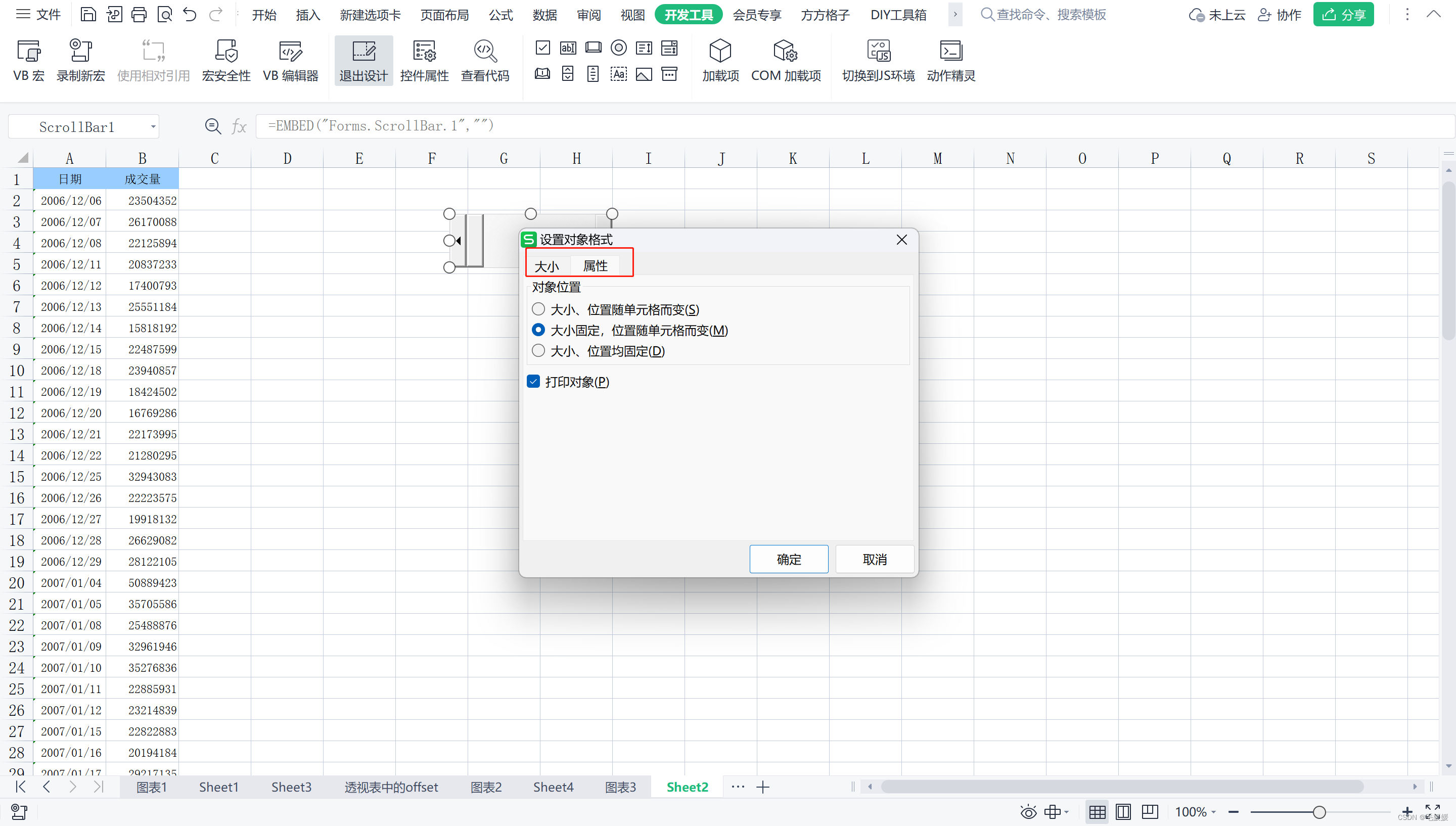
Task: Open COM 加载项 dialog
Action: tap(786, 61)
